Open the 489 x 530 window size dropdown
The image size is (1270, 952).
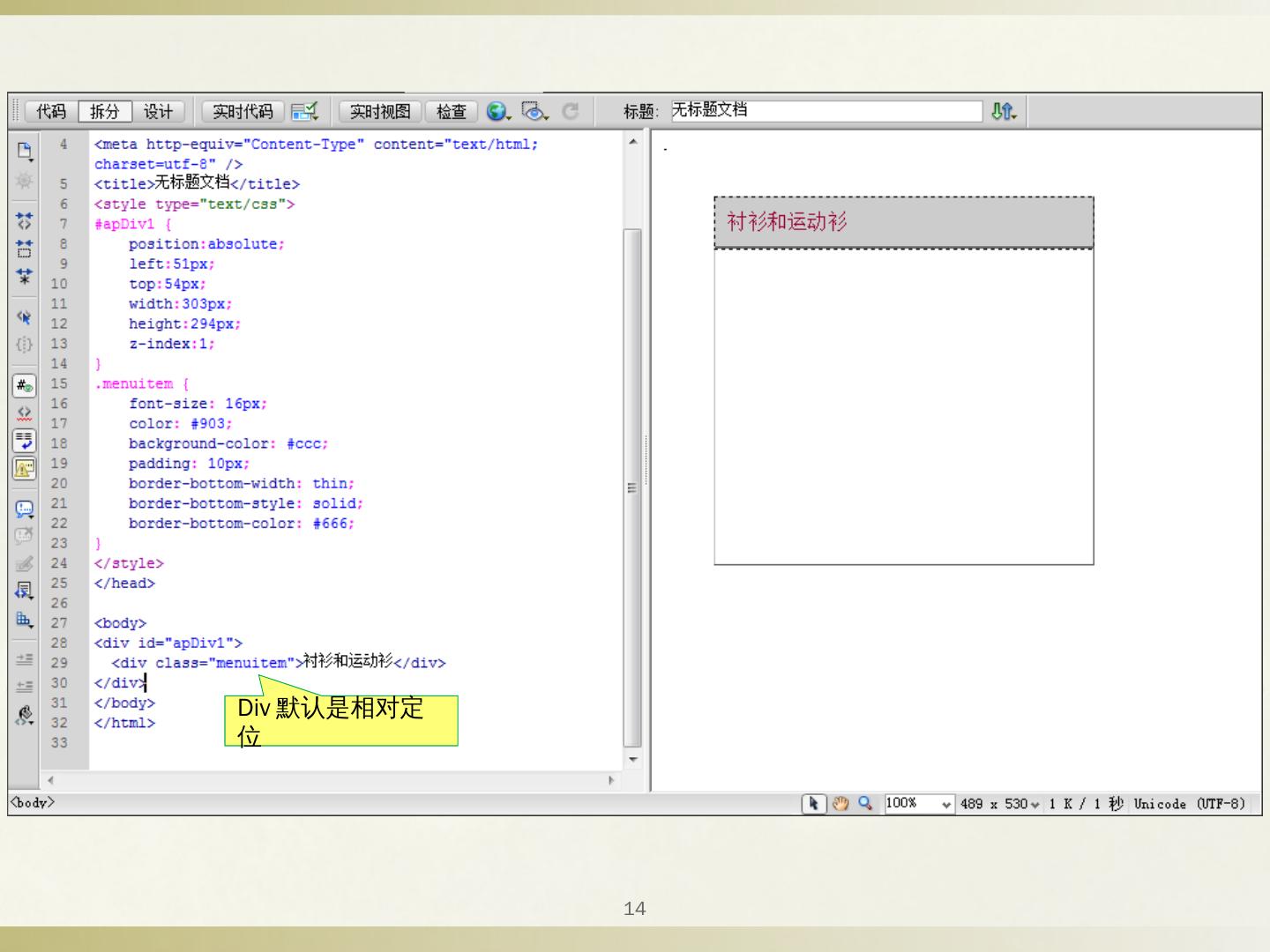click(x=1035, y=804)
